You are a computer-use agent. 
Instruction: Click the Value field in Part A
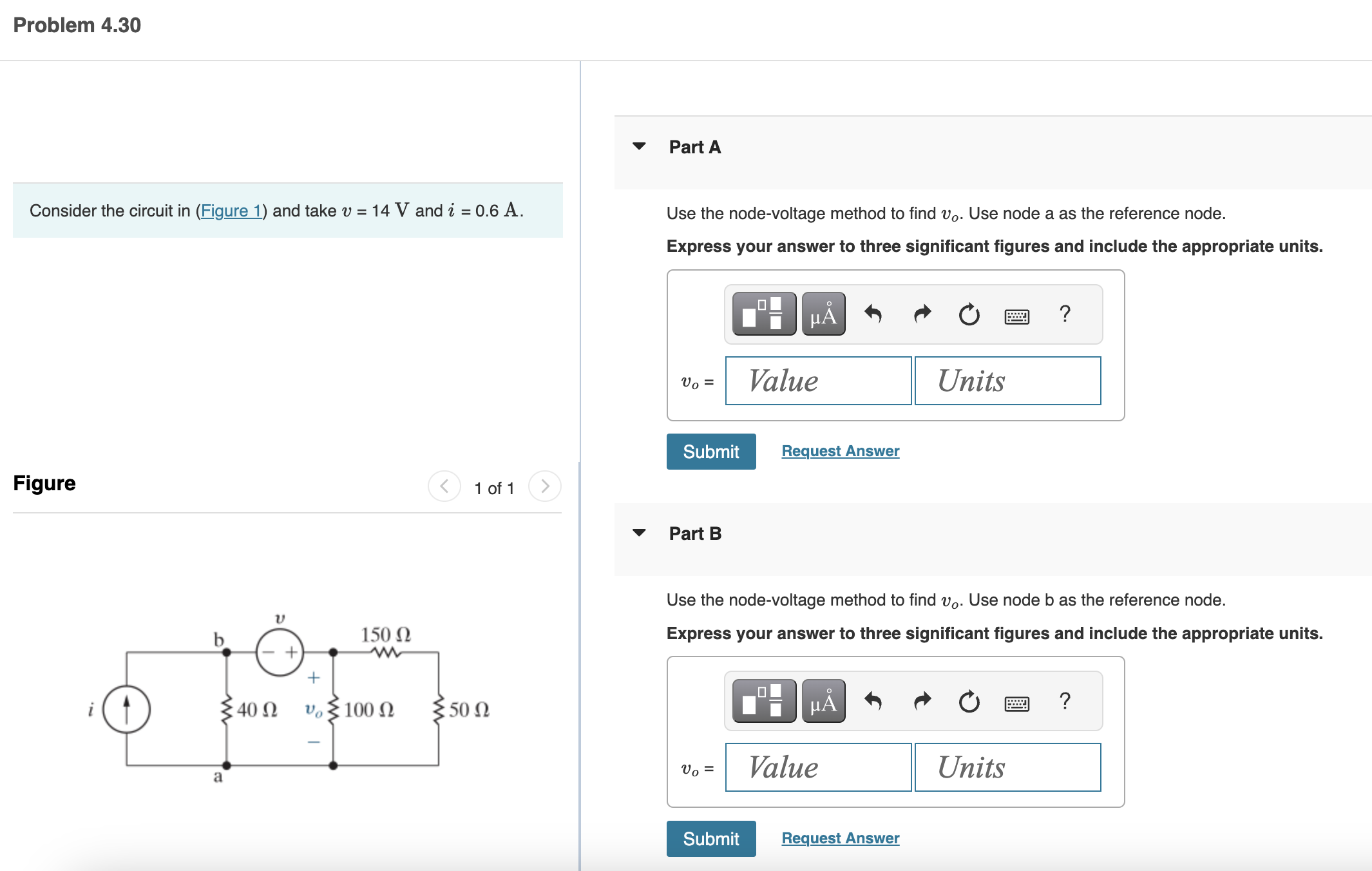pos(818,381)
